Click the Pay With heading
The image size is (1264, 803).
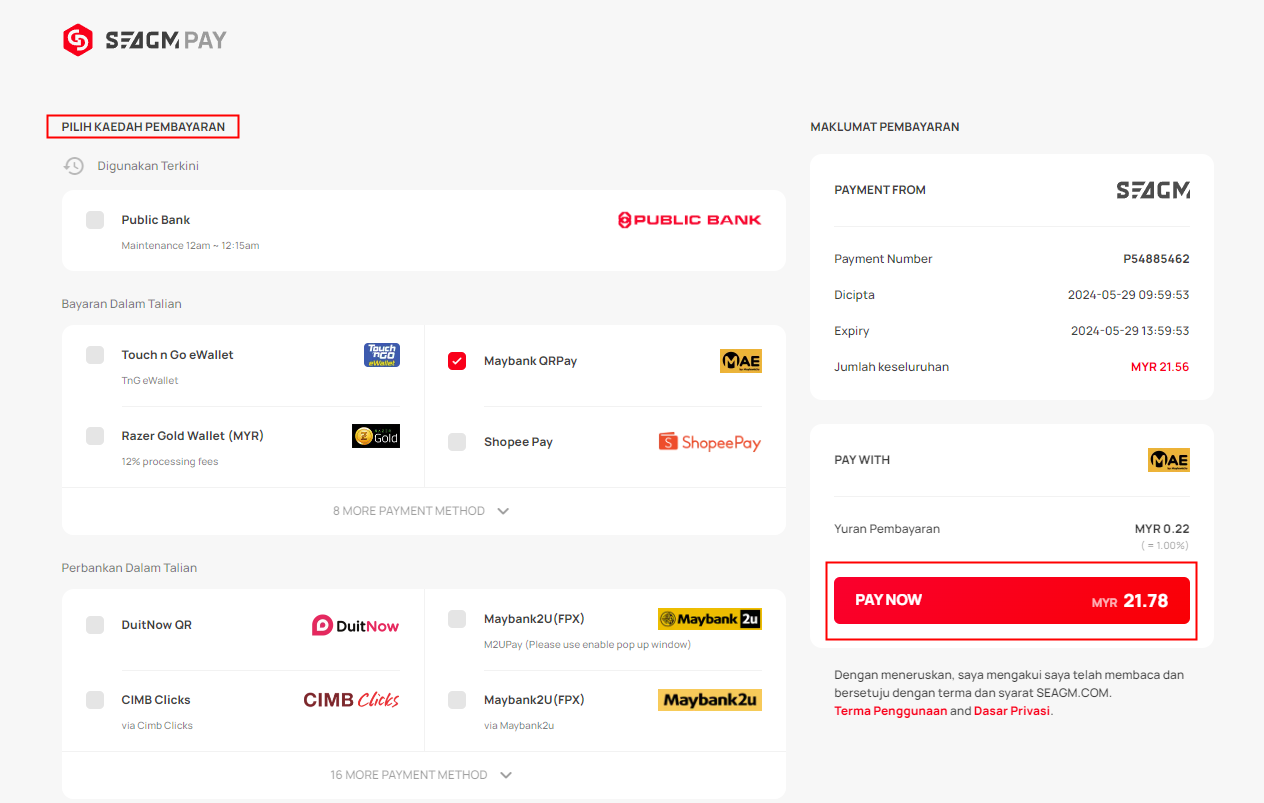[862, 460]
